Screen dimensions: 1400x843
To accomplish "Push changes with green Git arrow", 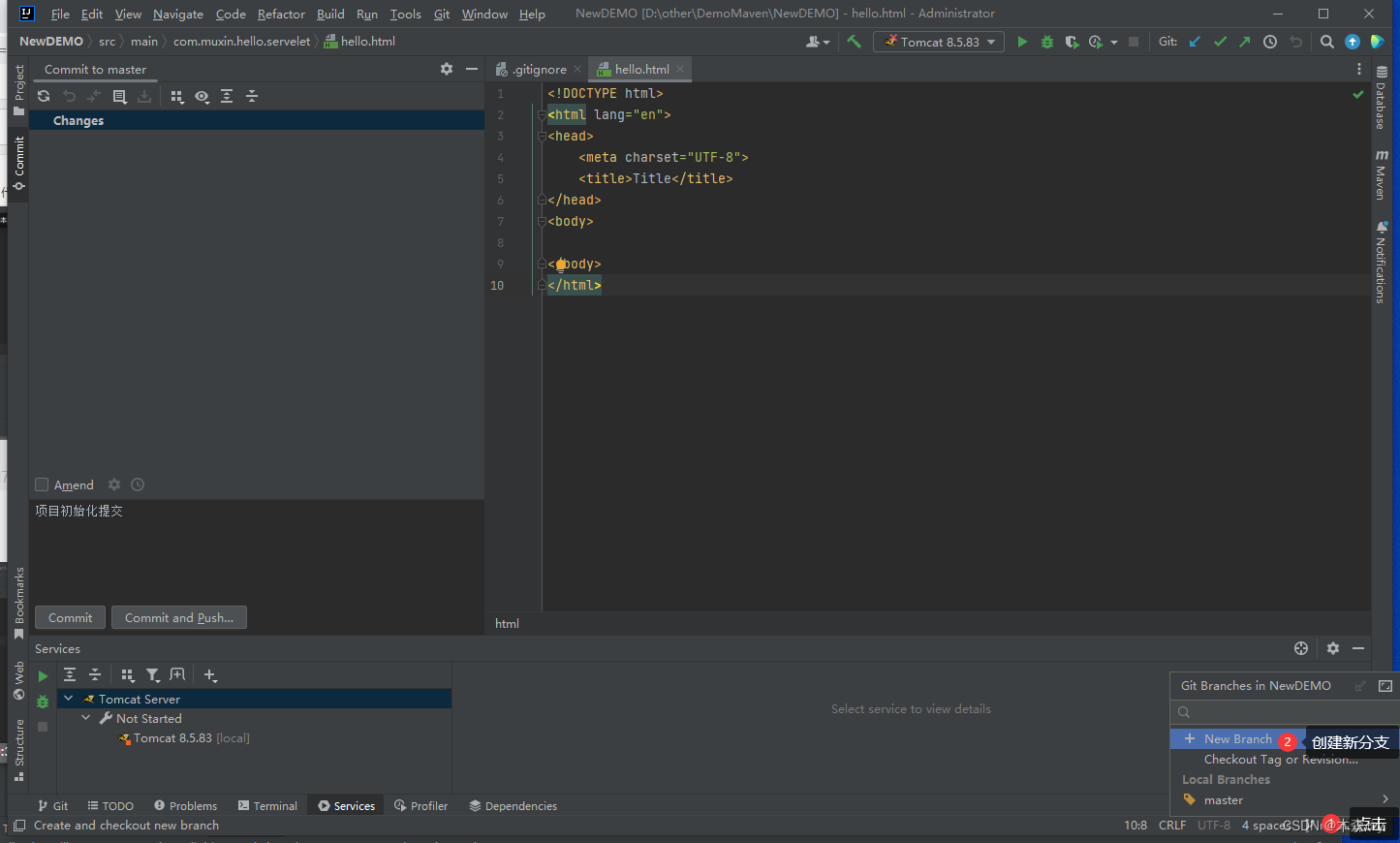I will point(1245,42).
